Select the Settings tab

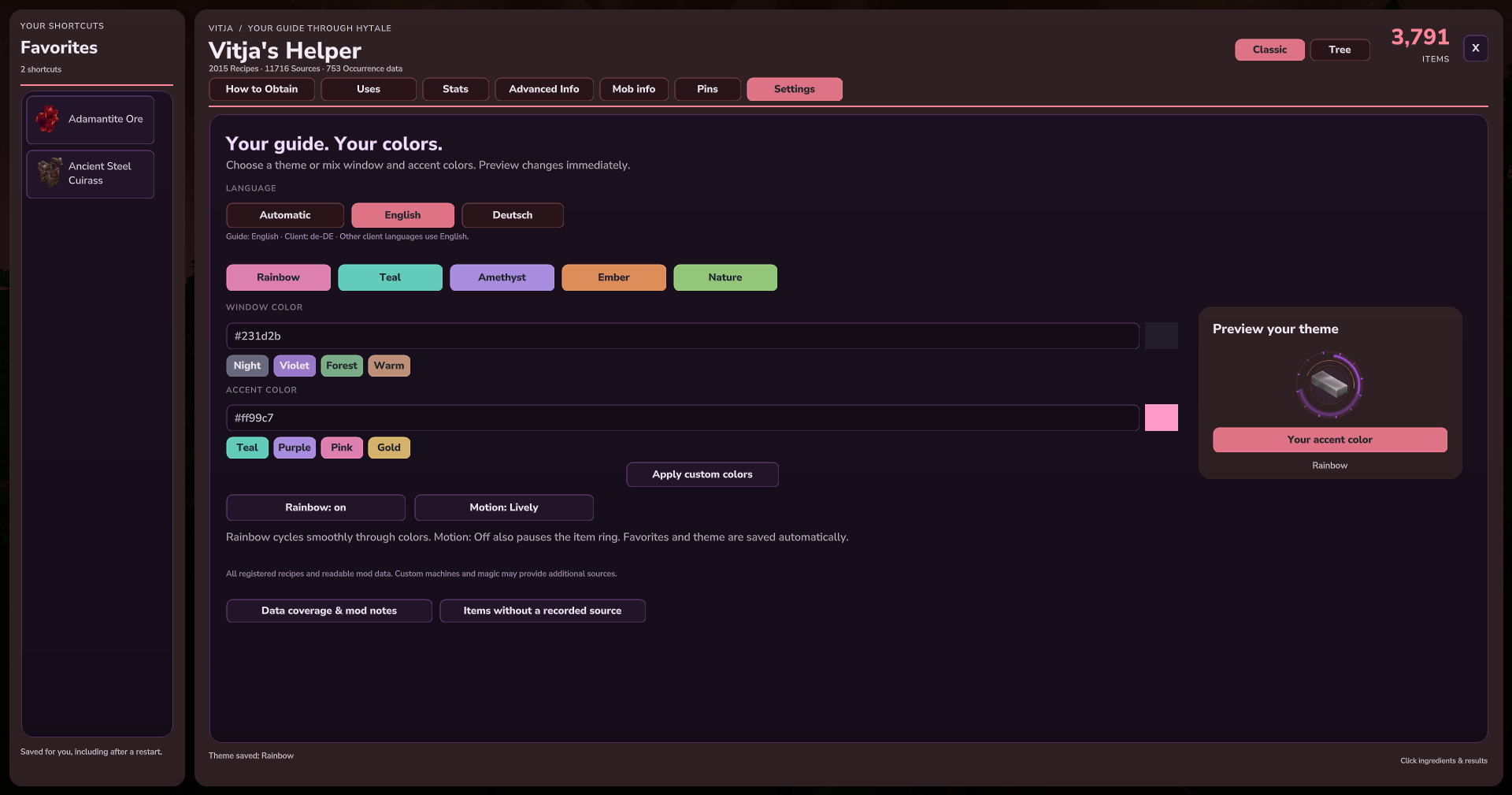point(795,89)
